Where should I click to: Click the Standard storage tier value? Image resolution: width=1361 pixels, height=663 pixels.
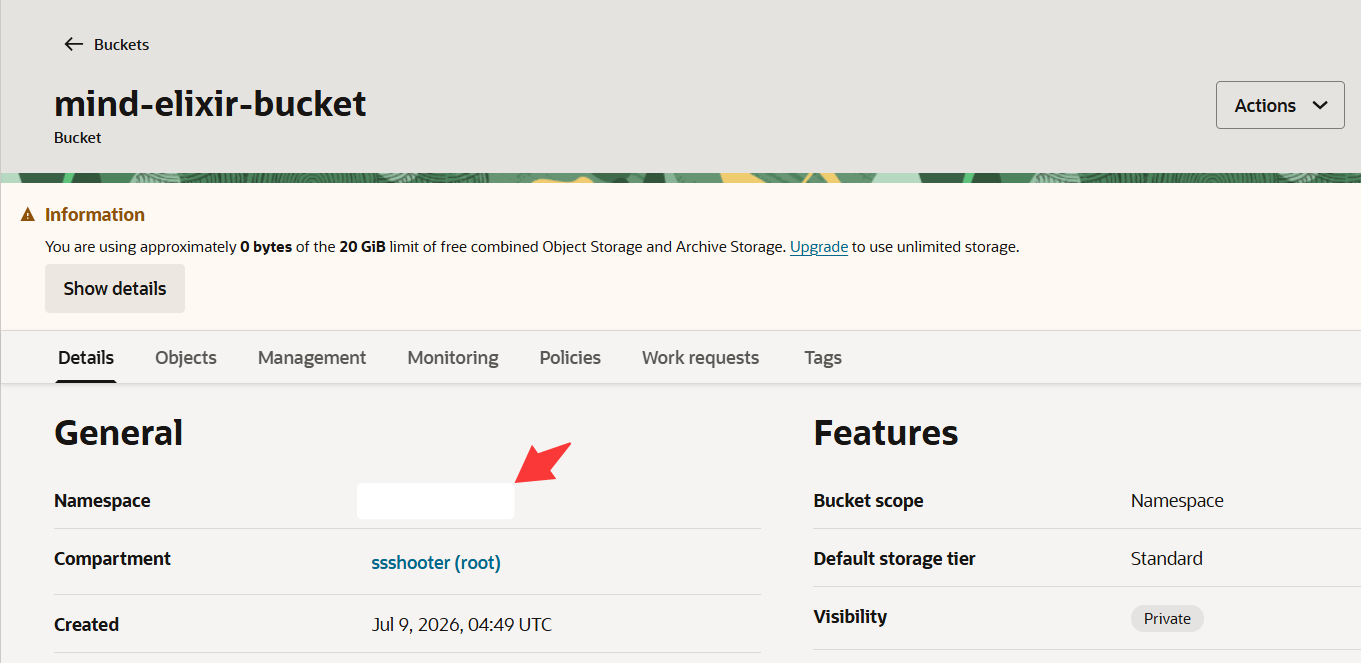[1167, 558]
